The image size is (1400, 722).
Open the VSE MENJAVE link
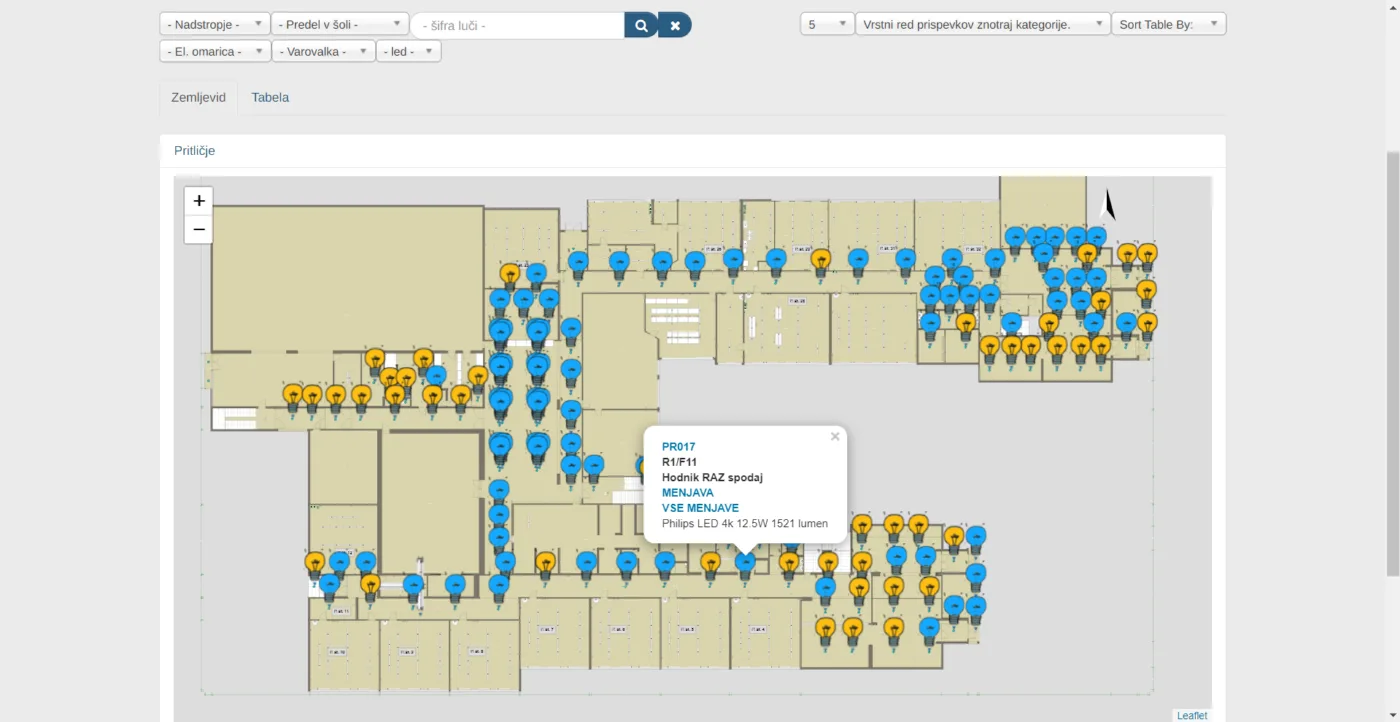coord(700,508)
